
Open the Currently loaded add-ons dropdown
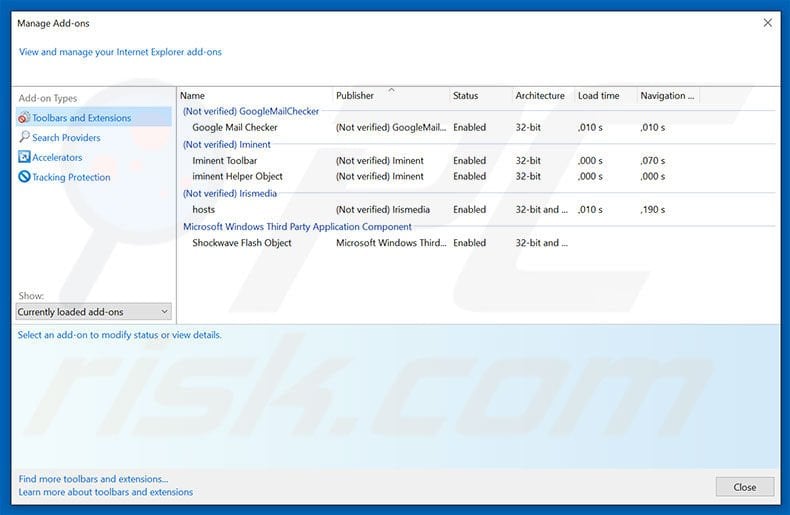pos(94,312)
